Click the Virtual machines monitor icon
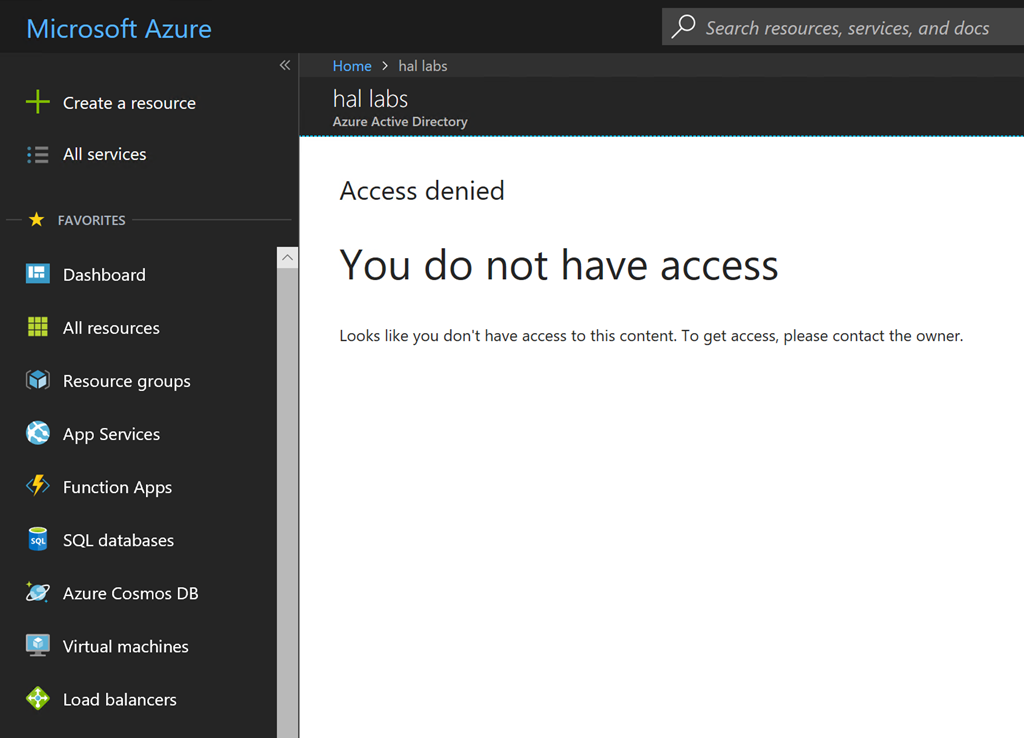1024x738 pixels. click(37, 646)
